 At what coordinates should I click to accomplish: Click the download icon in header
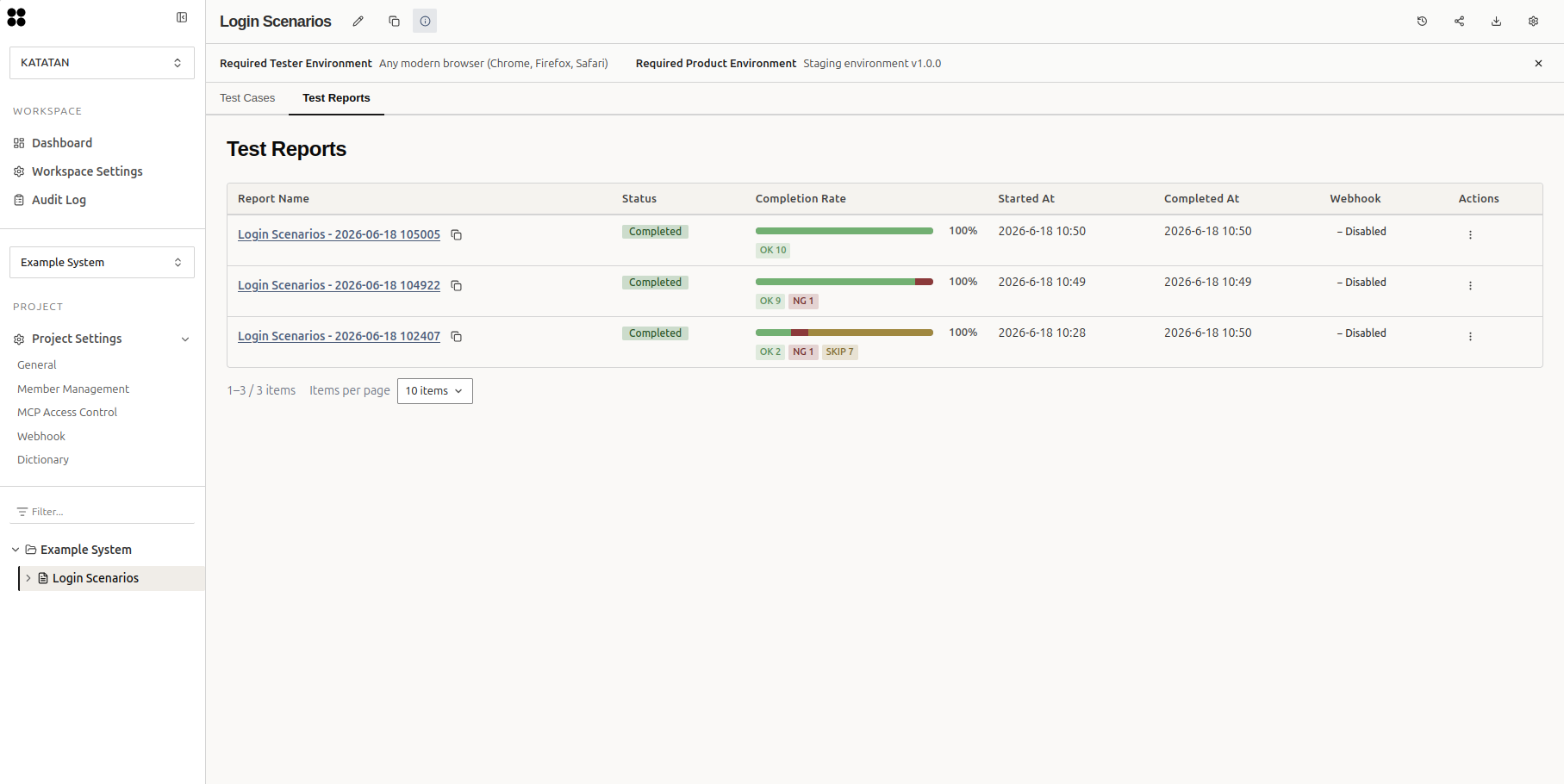(1496, 21)
